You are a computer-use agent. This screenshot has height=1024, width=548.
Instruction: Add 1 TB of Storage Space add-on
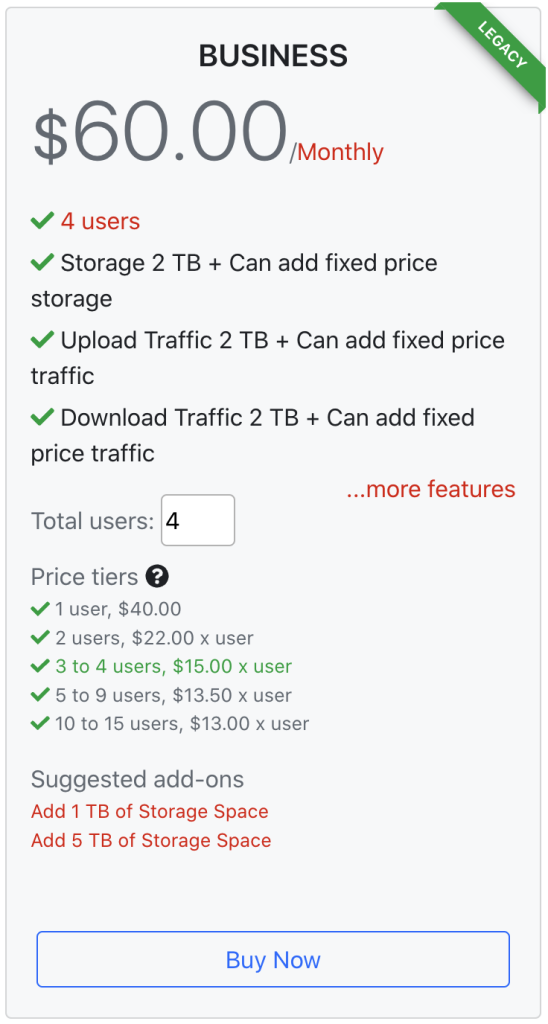click(150, 812)
